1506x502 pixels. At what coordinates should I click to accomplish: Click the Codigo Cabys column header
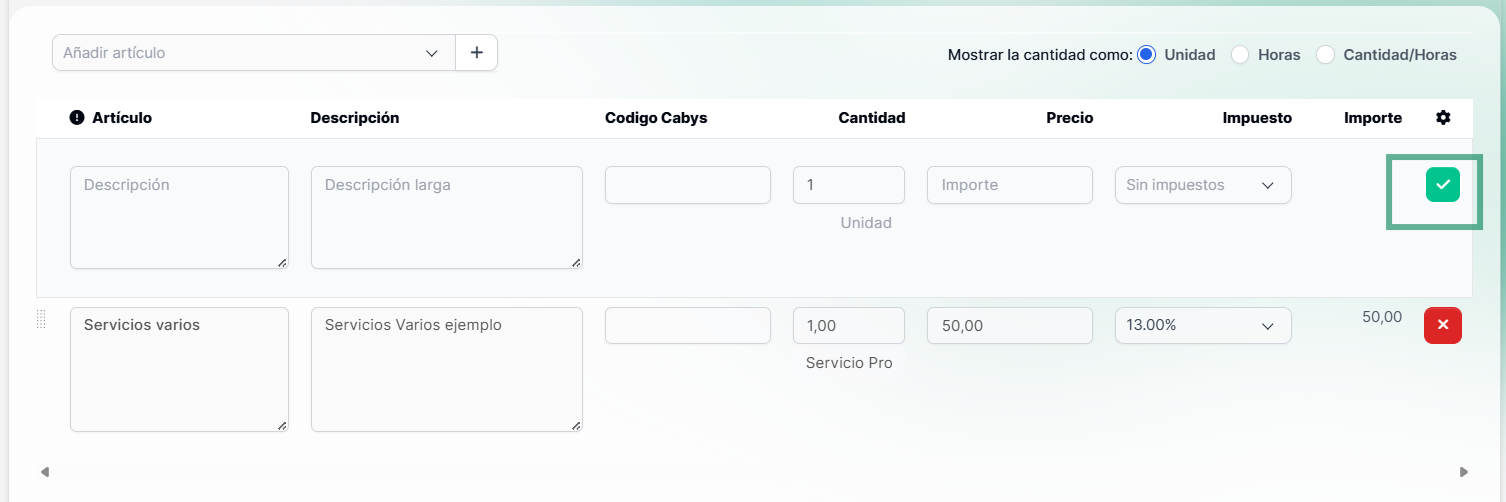point(656,118)
